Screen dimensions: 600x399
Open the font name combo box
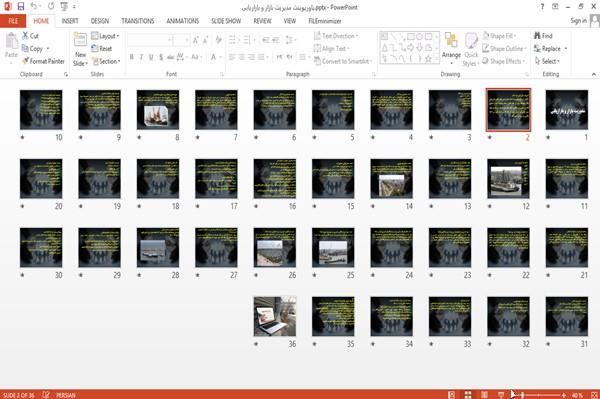pos(150,40)
